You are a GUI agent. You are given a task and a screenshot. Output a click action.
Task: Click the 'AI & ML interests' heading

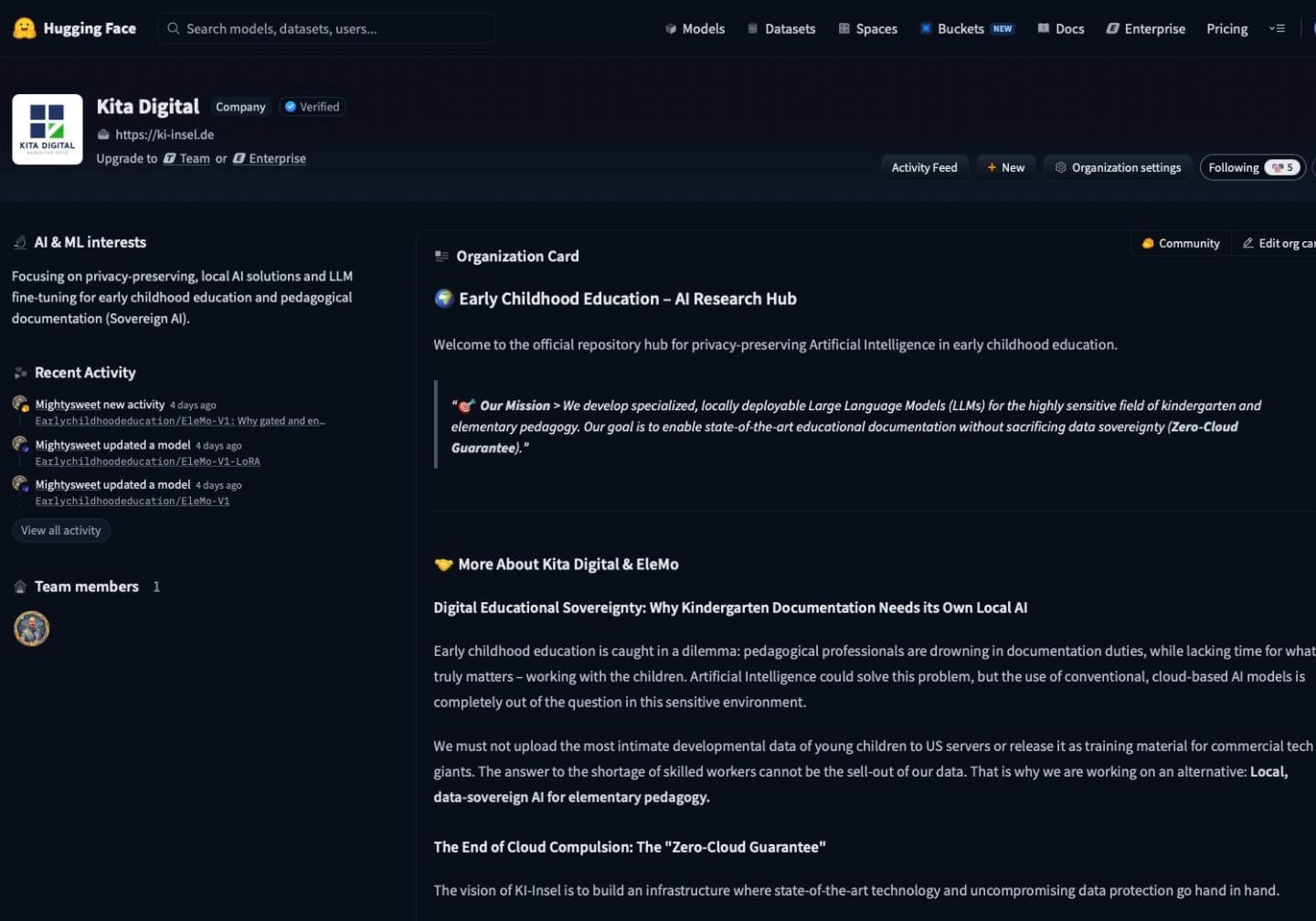[x=90, y=242]
